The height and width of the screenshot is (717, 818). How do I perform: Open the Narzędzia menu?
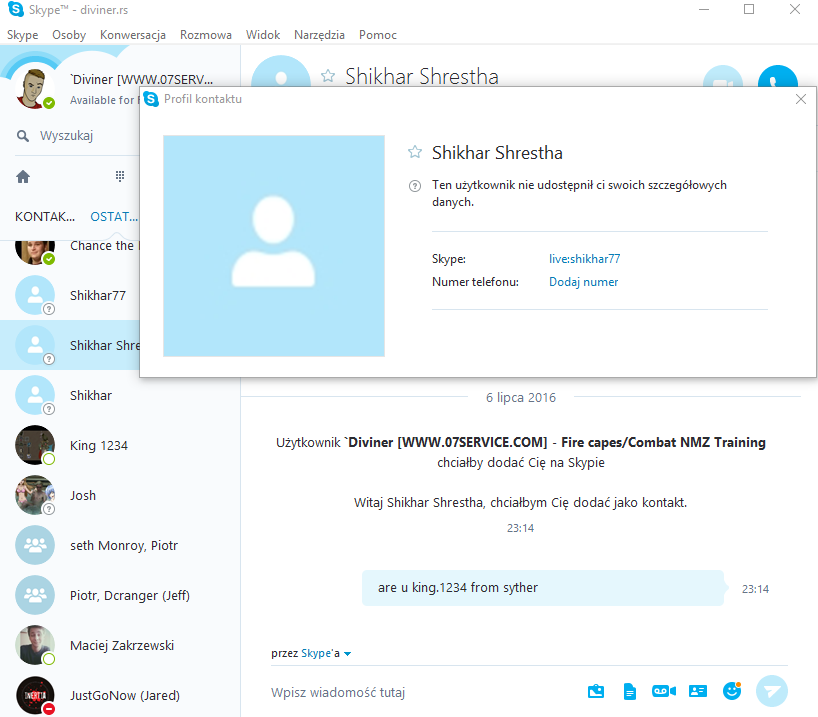click(x=319, y=35)
